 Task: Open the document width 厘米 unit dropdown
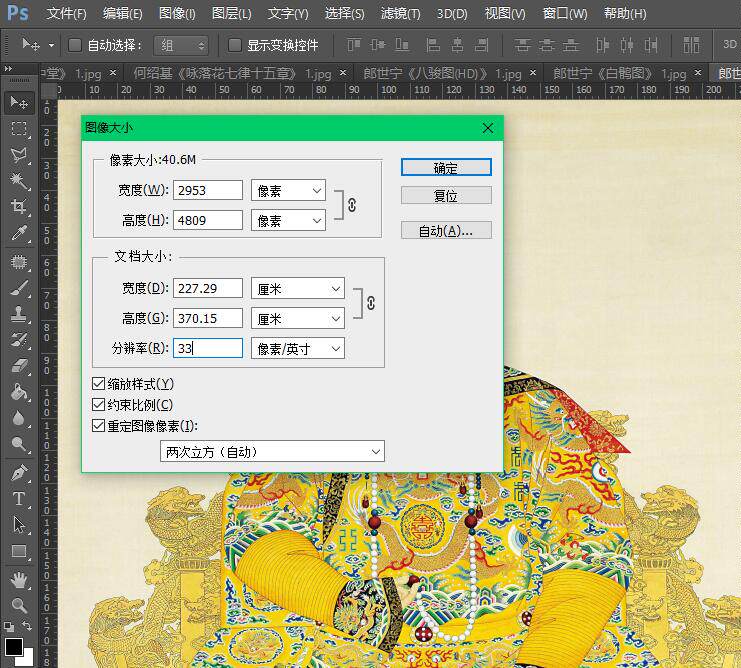tap(298, 289)
